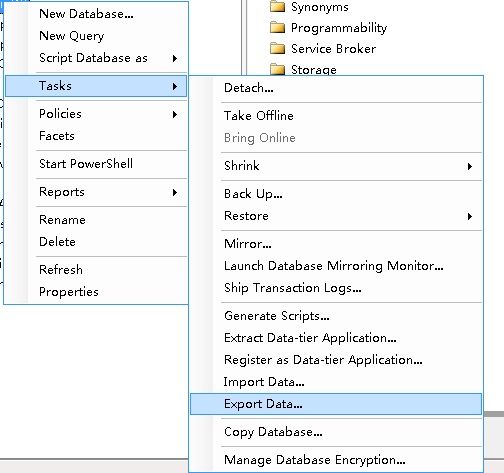Expand the Script Database as submenu arrow
This screenshot has height=473, width=504.
[x=175, y=58]
